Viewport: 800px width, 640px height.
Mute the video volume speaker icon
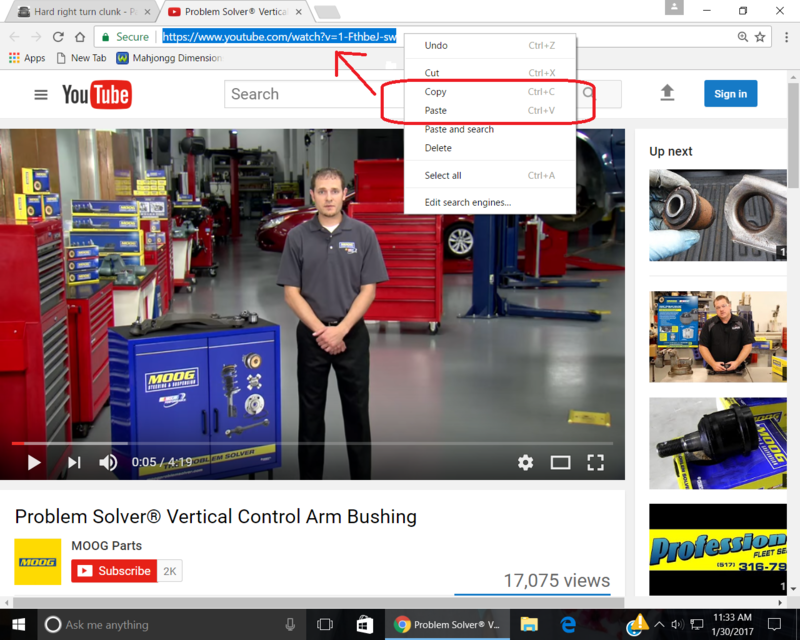(x=108, y=462)
